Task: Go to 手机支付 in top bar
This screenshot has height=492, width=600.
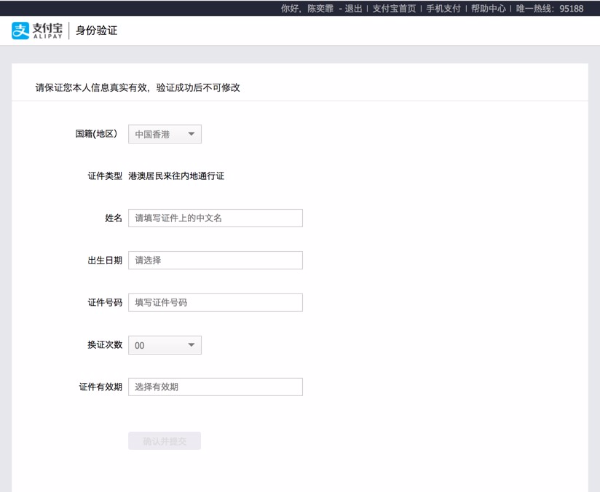Action: pyautogui.click(x=445, y=8)
